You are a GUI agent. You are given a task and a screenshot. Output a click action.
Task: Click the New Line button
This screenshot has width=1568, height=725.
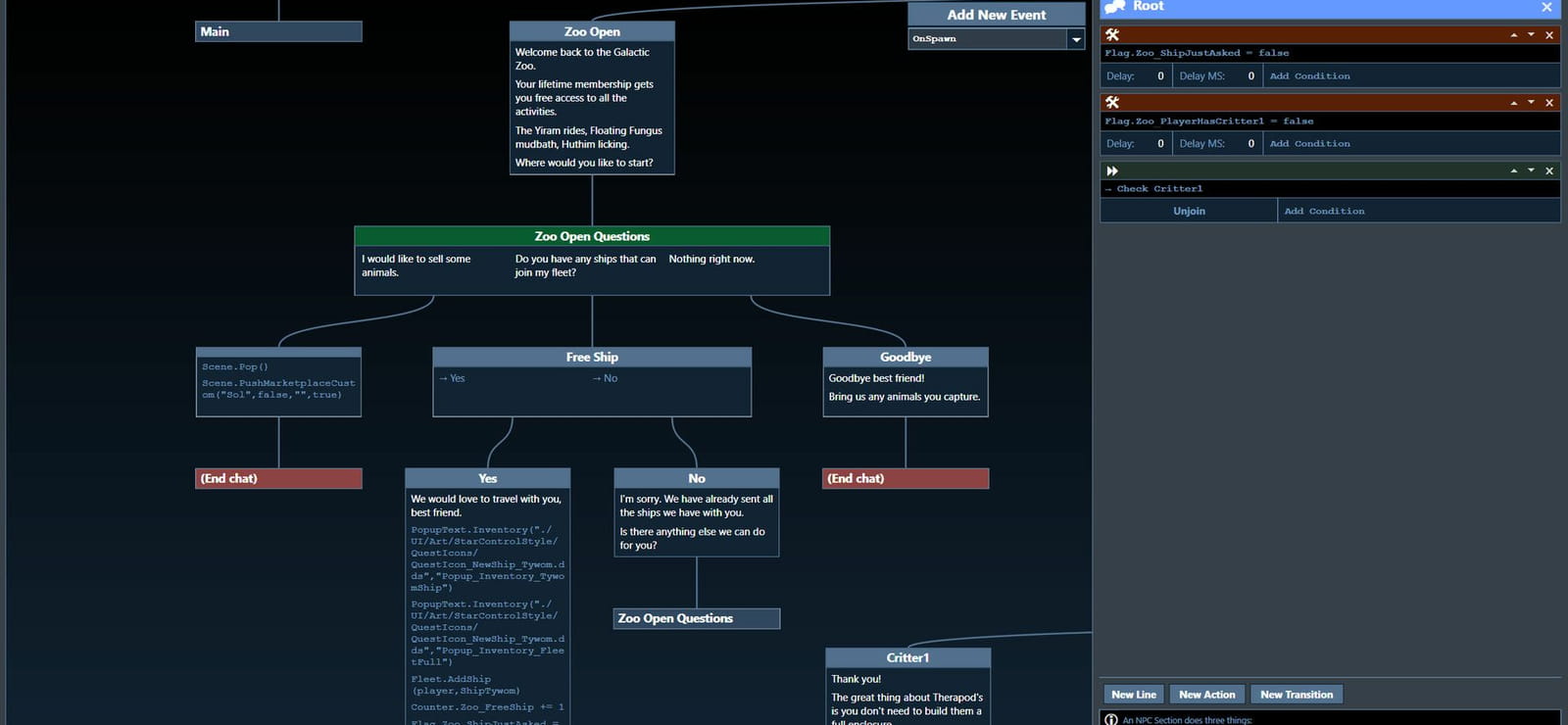tap(1133, 695)
